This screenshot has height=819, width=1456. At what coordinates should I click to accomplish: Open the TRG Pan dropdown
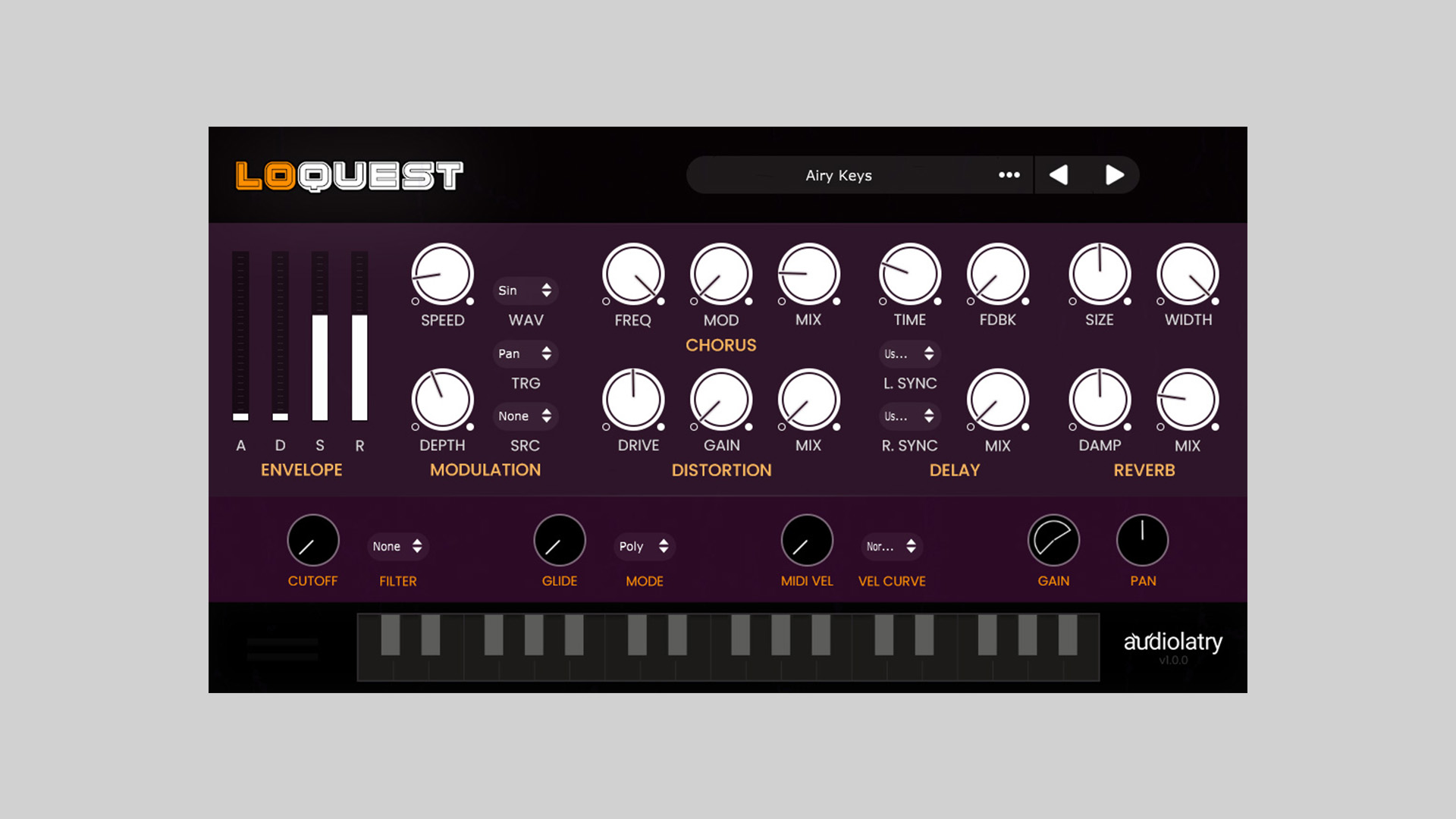(x=526, y=353)
